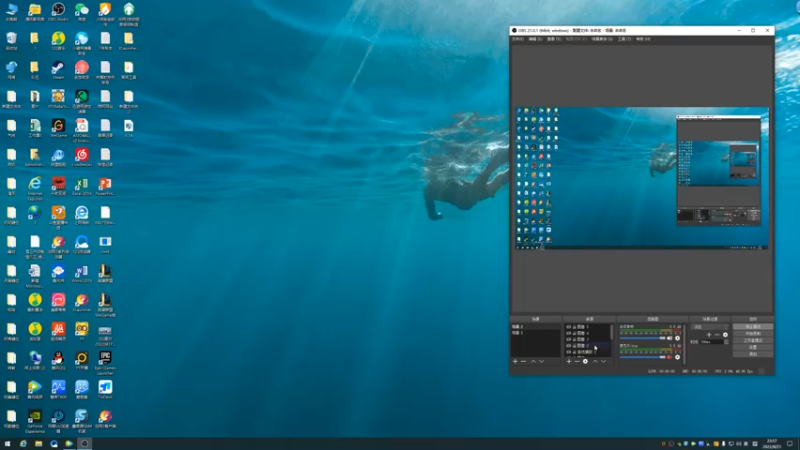
Task: Click the Sources list vertical scrollbar
Action: pos(612,332)
